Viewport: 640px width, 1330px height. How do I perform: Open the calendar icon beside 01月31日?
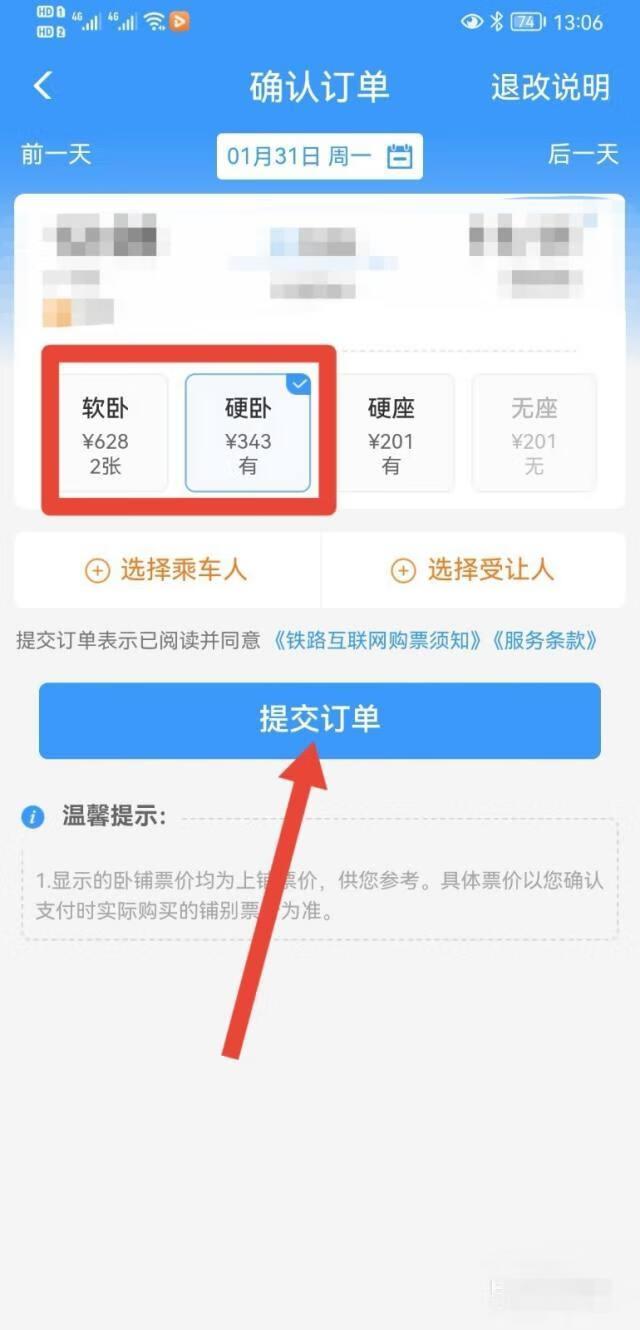point(399,156)
